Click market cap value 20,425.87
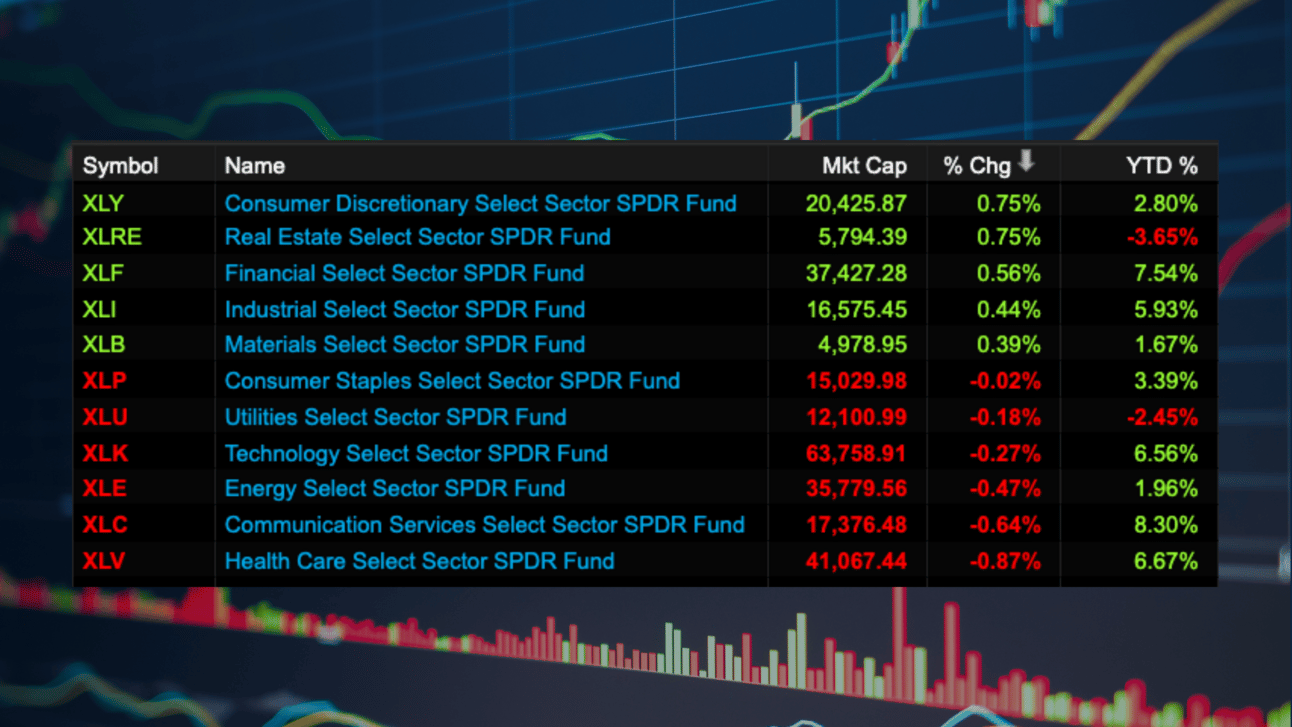The height and width of the screenshot is (727, 1292). point(856,203)
